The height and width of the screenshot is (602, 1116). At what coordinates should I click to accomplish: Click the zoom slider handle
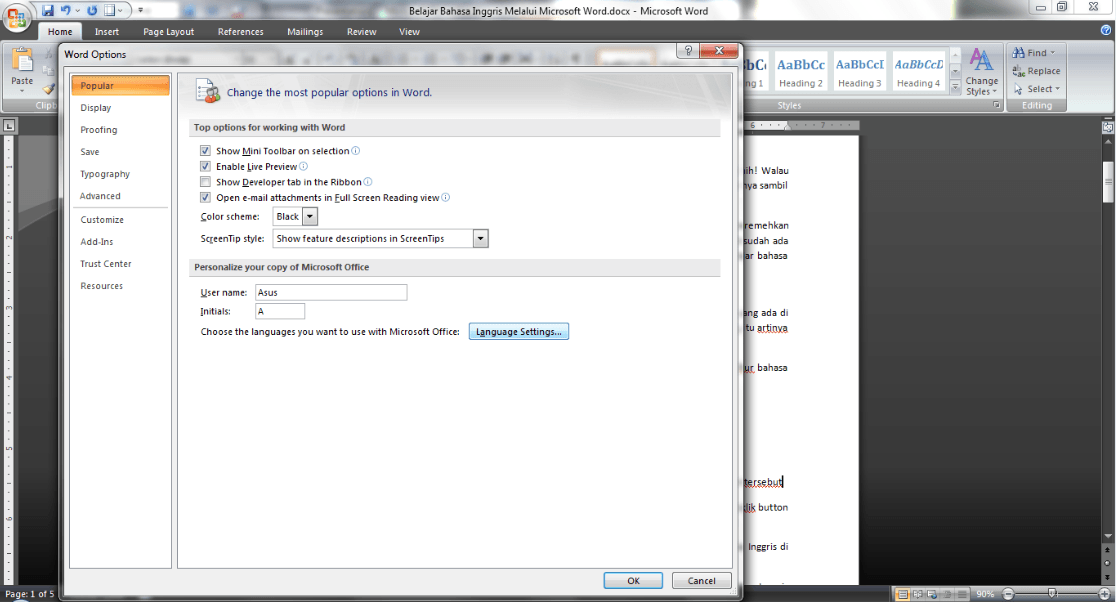click(1053, 593)
